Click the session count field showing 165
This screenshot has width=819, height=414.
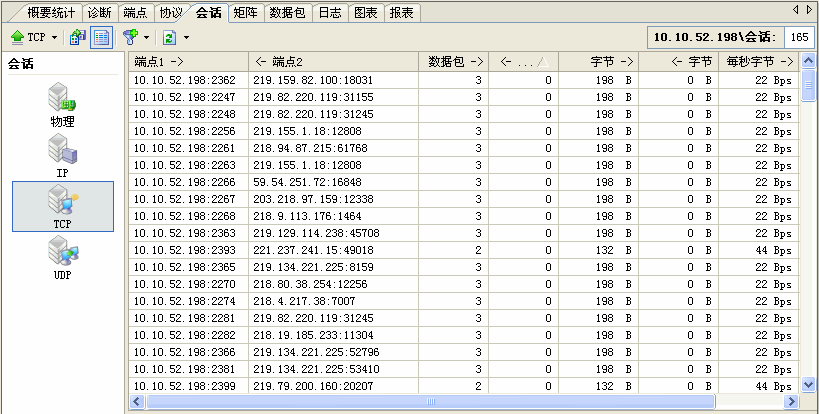click(x=799, y=38)
